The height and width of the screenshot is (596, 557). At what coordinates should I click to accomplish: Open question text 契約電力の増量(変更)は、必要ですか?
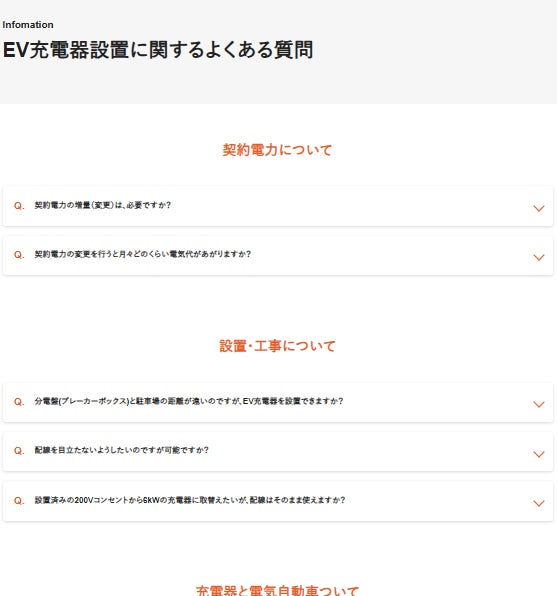(x=103, y=205)
